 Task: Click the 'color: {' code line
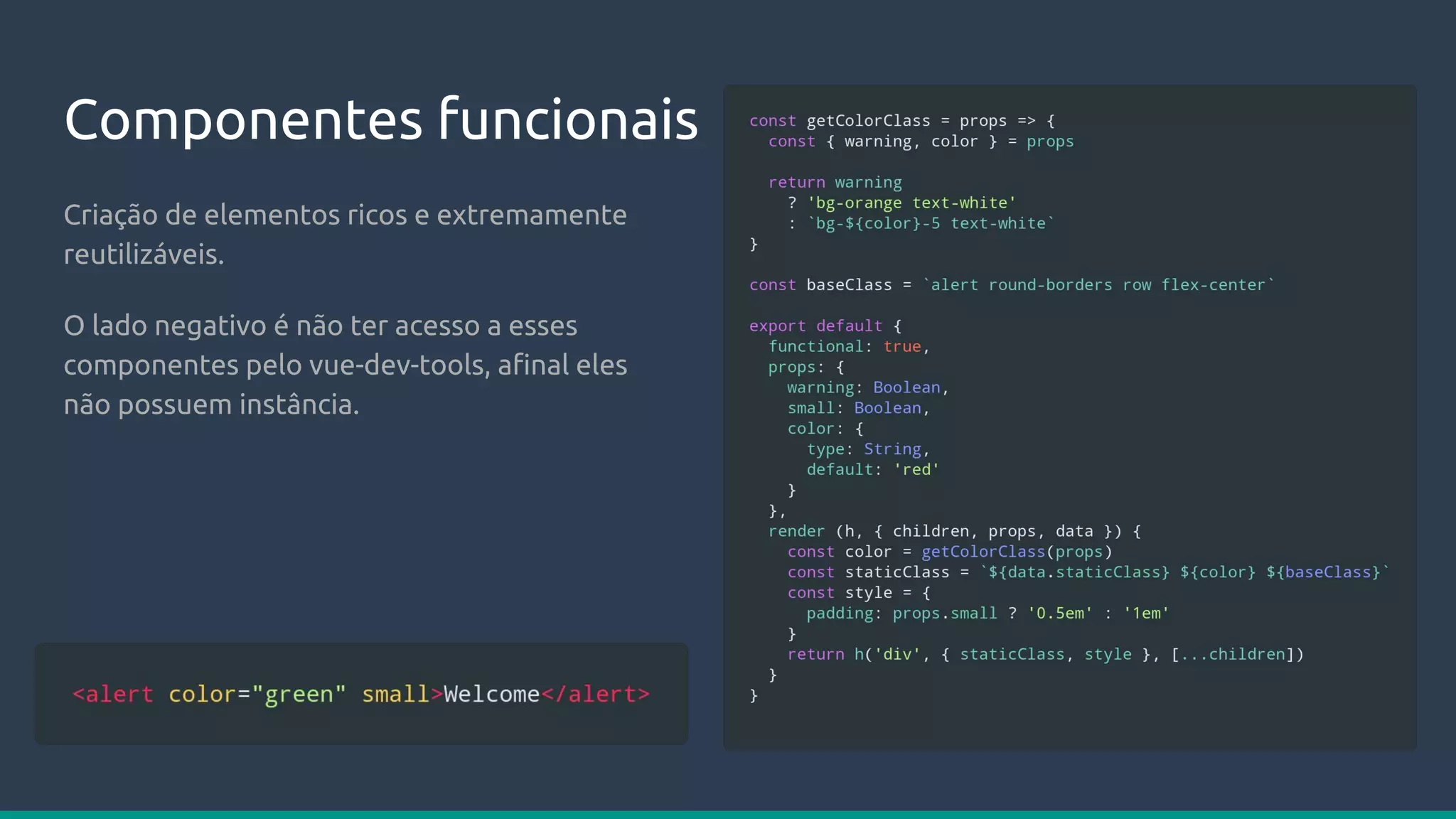(825, 429)
